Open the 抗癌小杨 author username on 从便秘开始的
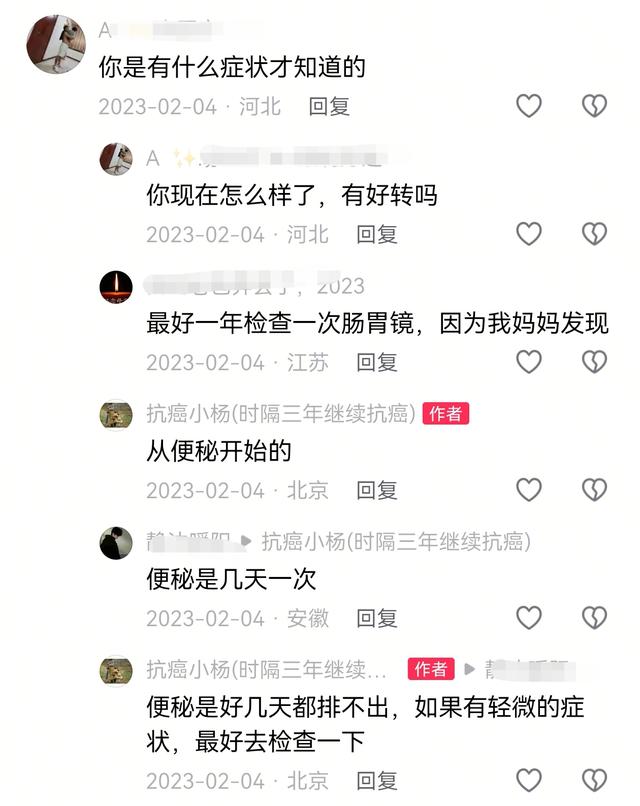This screenshot has width=640, height=806. click(x=281, y=414)
